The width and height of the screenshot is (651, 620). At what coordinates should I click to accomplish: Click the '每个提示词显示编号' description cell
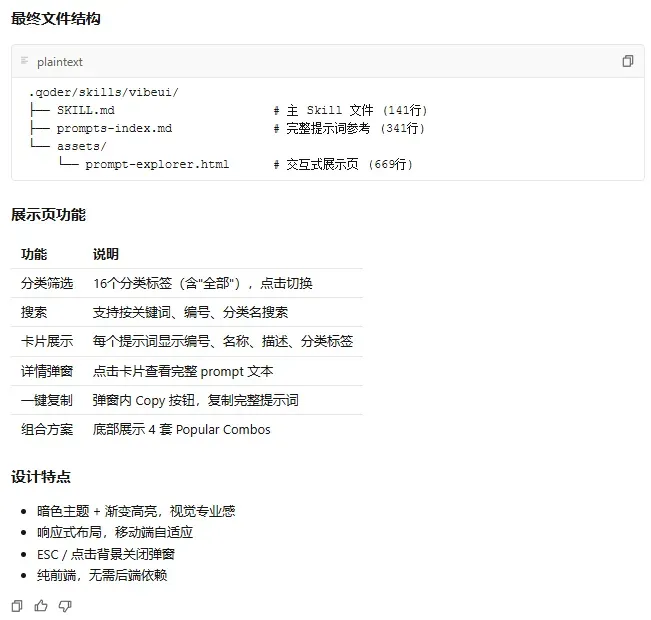click(223, 341)
